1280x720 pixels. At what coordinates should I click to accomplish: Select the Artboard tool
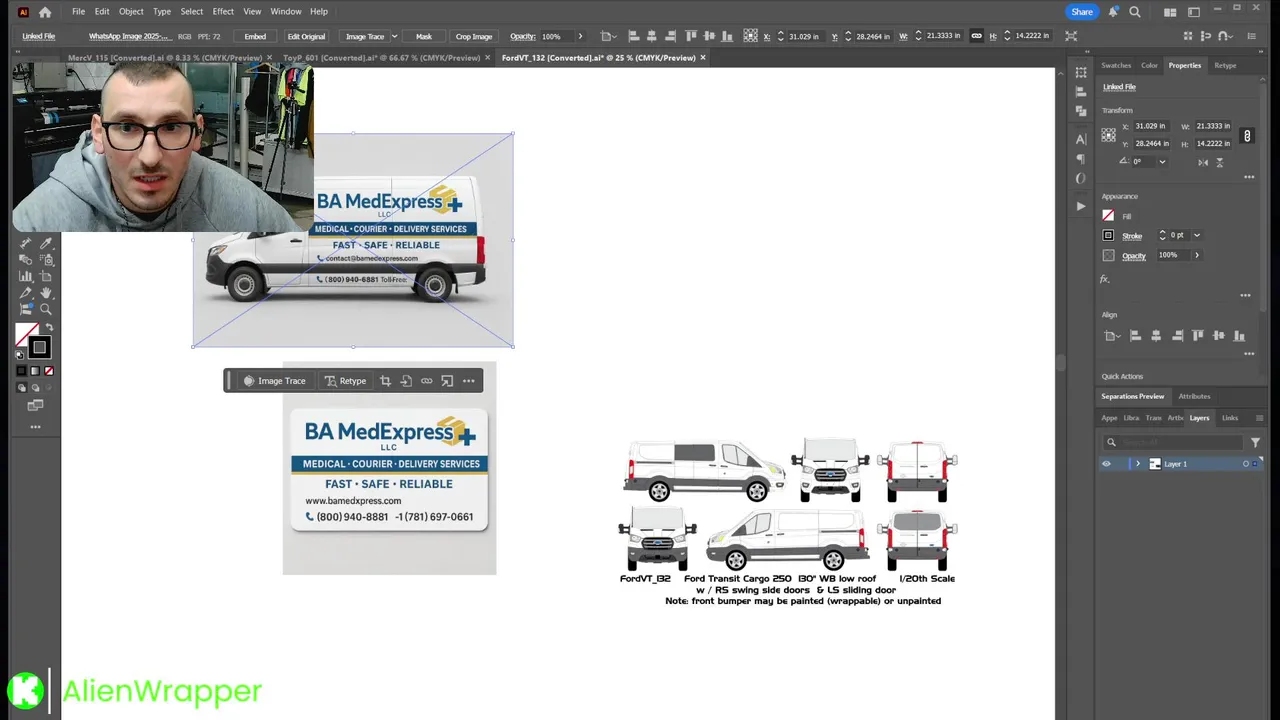click(46, 276)
